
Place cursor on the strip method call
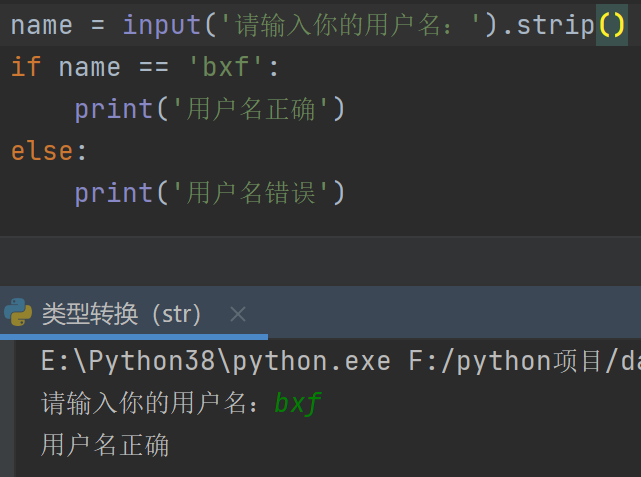[555, 24]
